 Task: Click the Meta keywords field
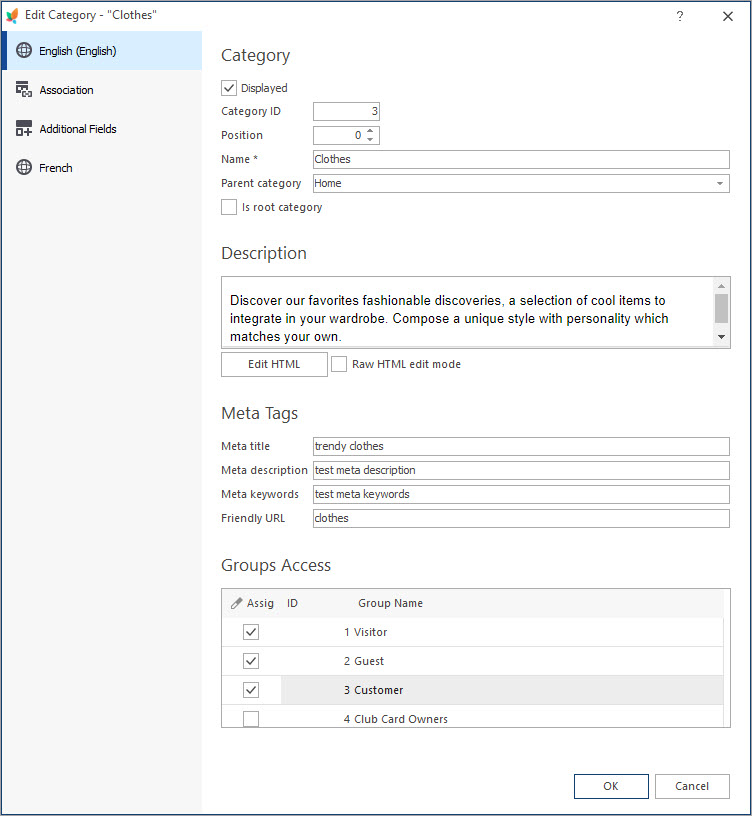click(521, 494)
